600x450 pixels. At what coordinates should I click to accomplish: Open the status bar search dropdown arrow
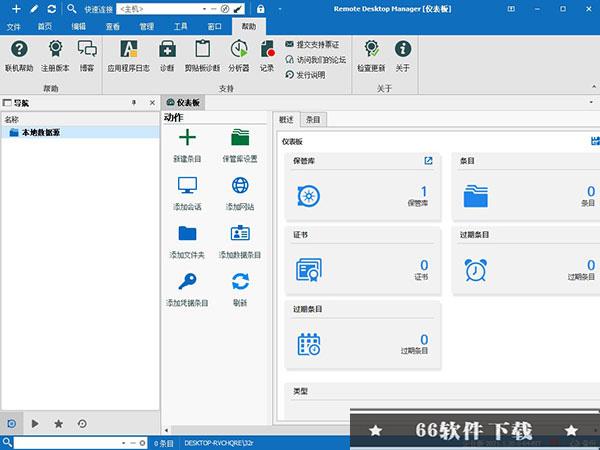click(x=123, y=443)
